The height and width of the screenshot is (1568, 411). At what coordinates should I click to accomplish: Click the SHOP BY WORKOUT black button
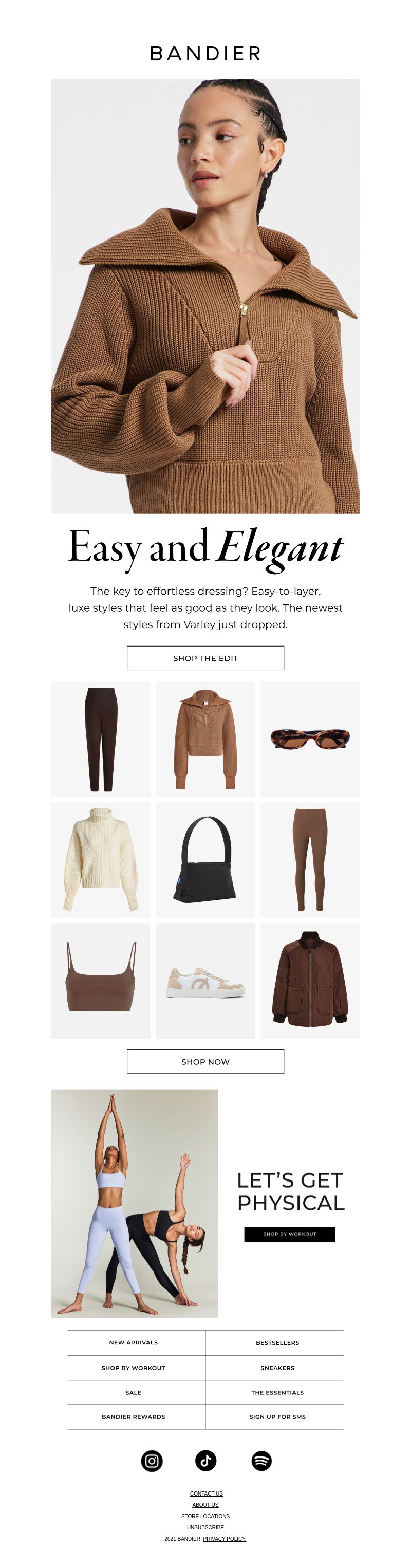290,1234
